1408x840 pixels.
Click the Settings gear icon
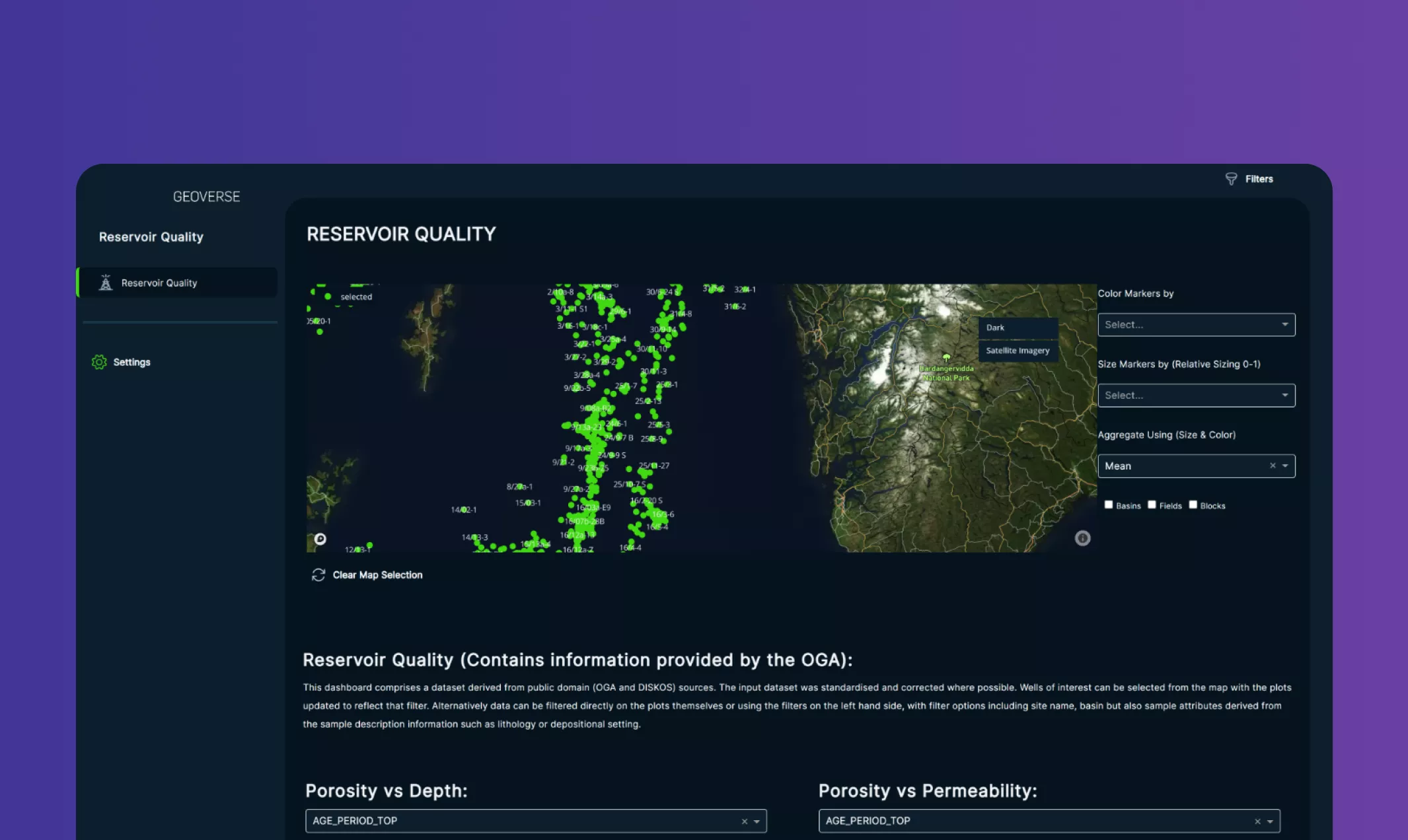pos(99,362)
